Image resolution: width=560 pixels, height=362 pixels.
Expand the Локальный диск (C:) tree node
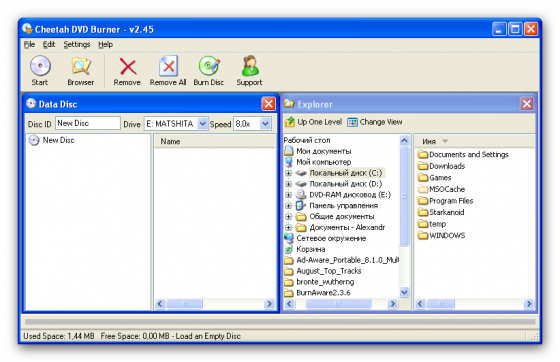tap(288, 173)
